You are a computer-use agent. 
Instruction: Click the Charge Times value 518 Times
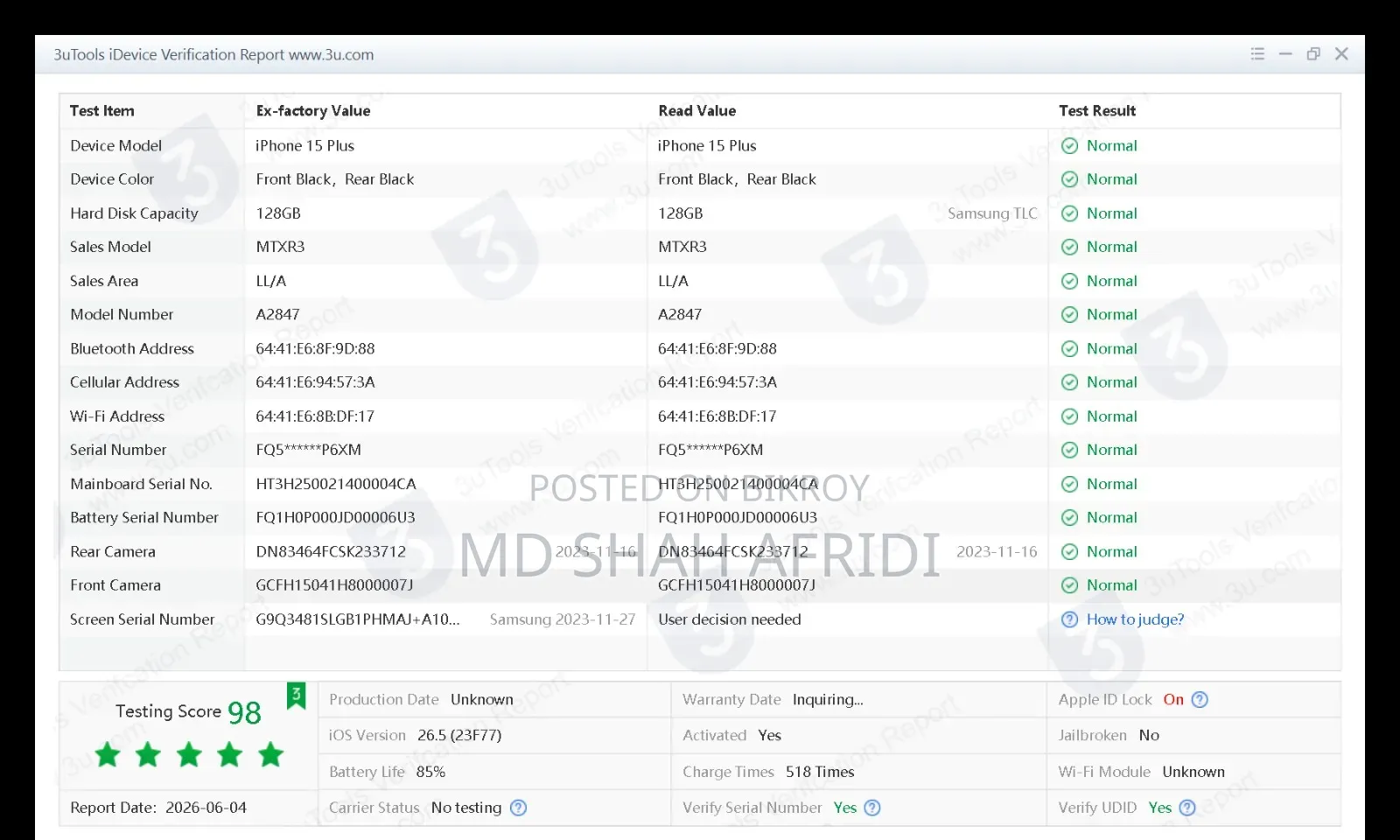point(820,772)
